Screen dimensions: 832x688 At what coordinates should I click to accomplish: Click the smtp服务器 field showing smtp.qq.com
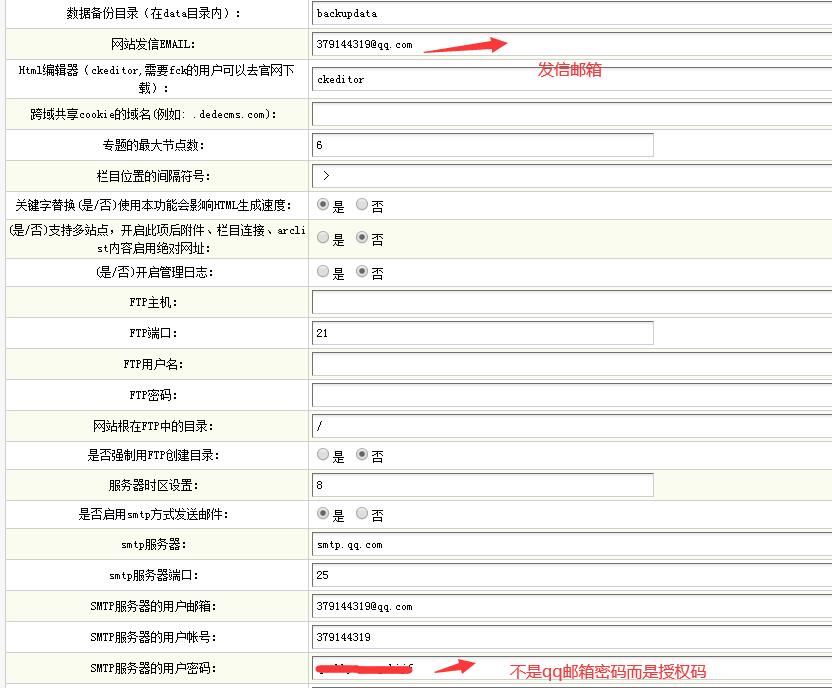pos(450,545)
